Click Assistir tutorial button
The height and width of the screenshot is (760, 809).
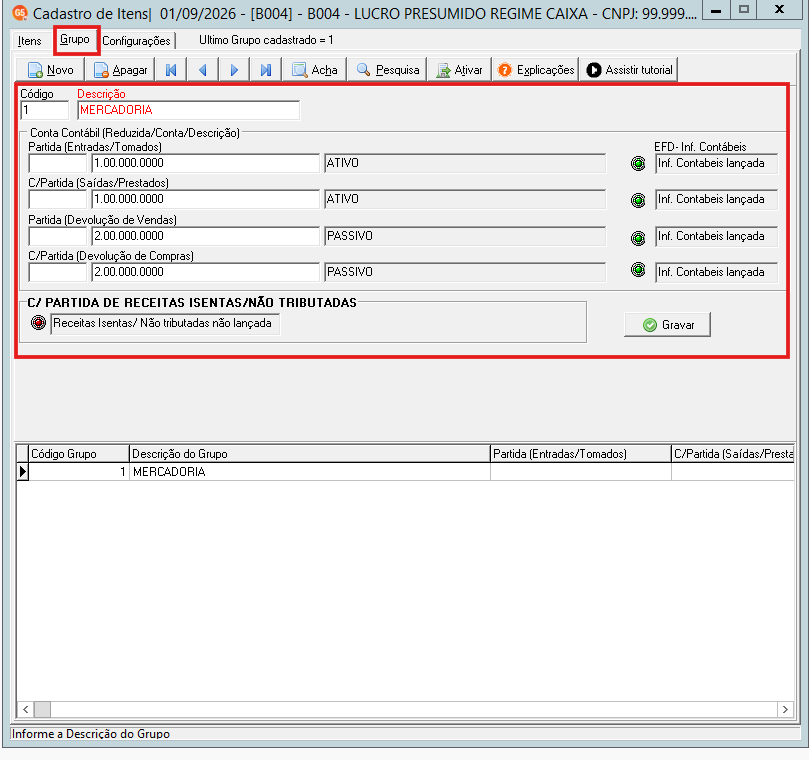coord(629,70)
